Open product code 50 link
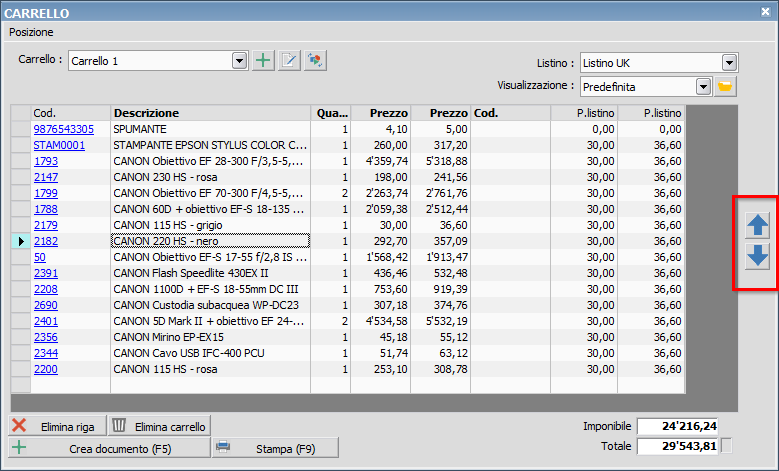Screen dimensions: 779x471 pos(40,257)
